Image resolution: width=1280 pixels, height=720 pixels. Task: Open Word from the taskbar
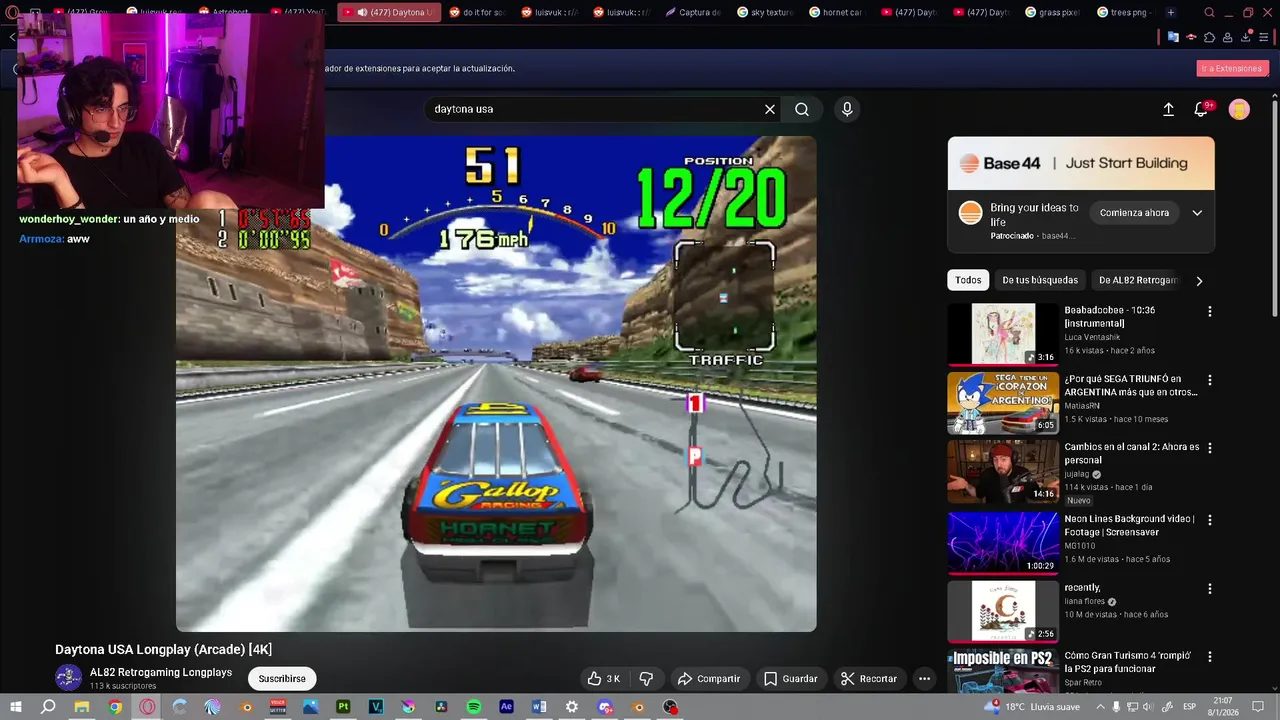539,707
